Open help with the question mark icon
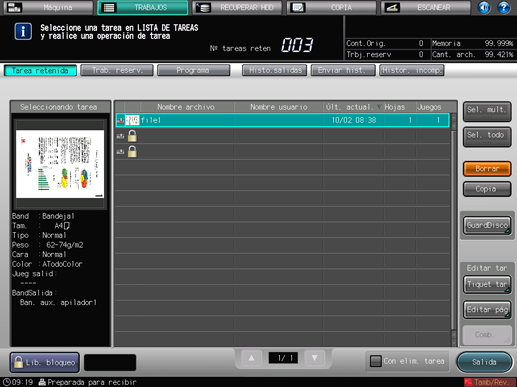Screen dimensions: 517x387 (x=504, y=7)
